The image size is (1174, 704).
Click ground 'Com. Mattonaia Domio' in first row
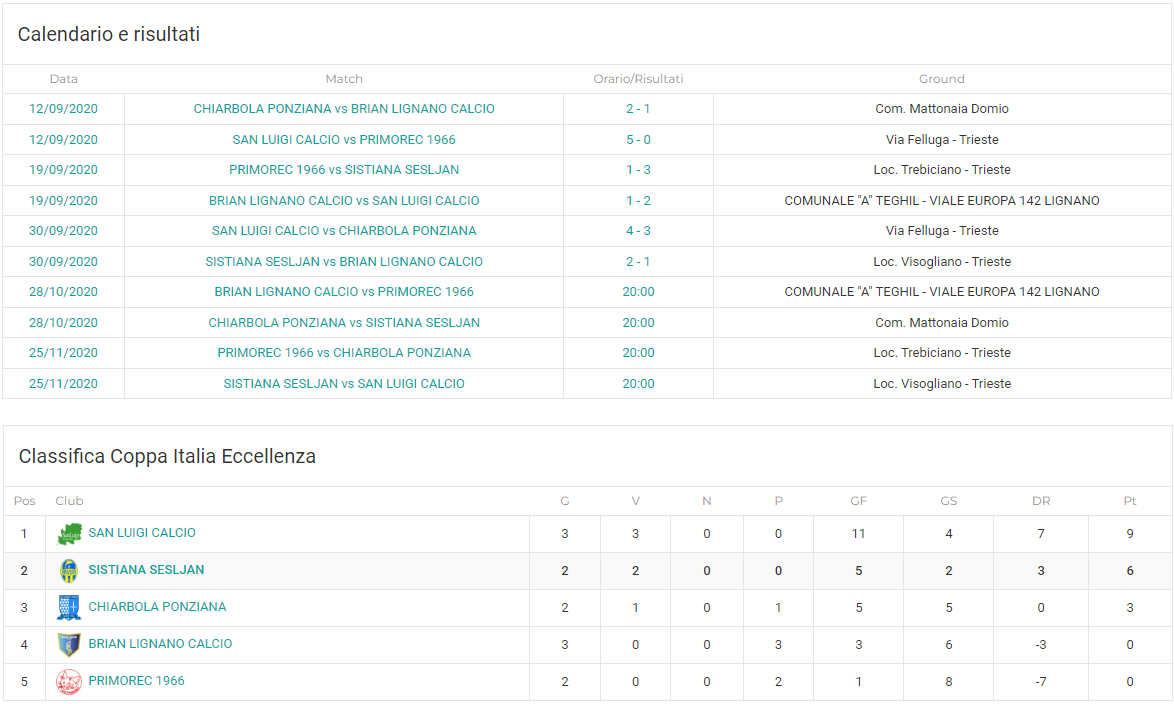[942, 109]
